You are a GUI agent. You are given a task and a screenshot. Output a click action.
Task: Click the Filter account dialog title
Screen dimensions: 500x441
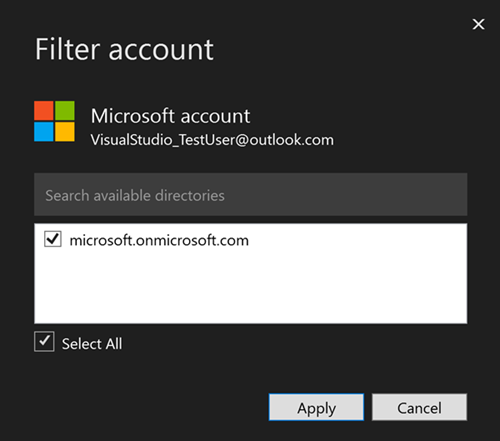124,49
